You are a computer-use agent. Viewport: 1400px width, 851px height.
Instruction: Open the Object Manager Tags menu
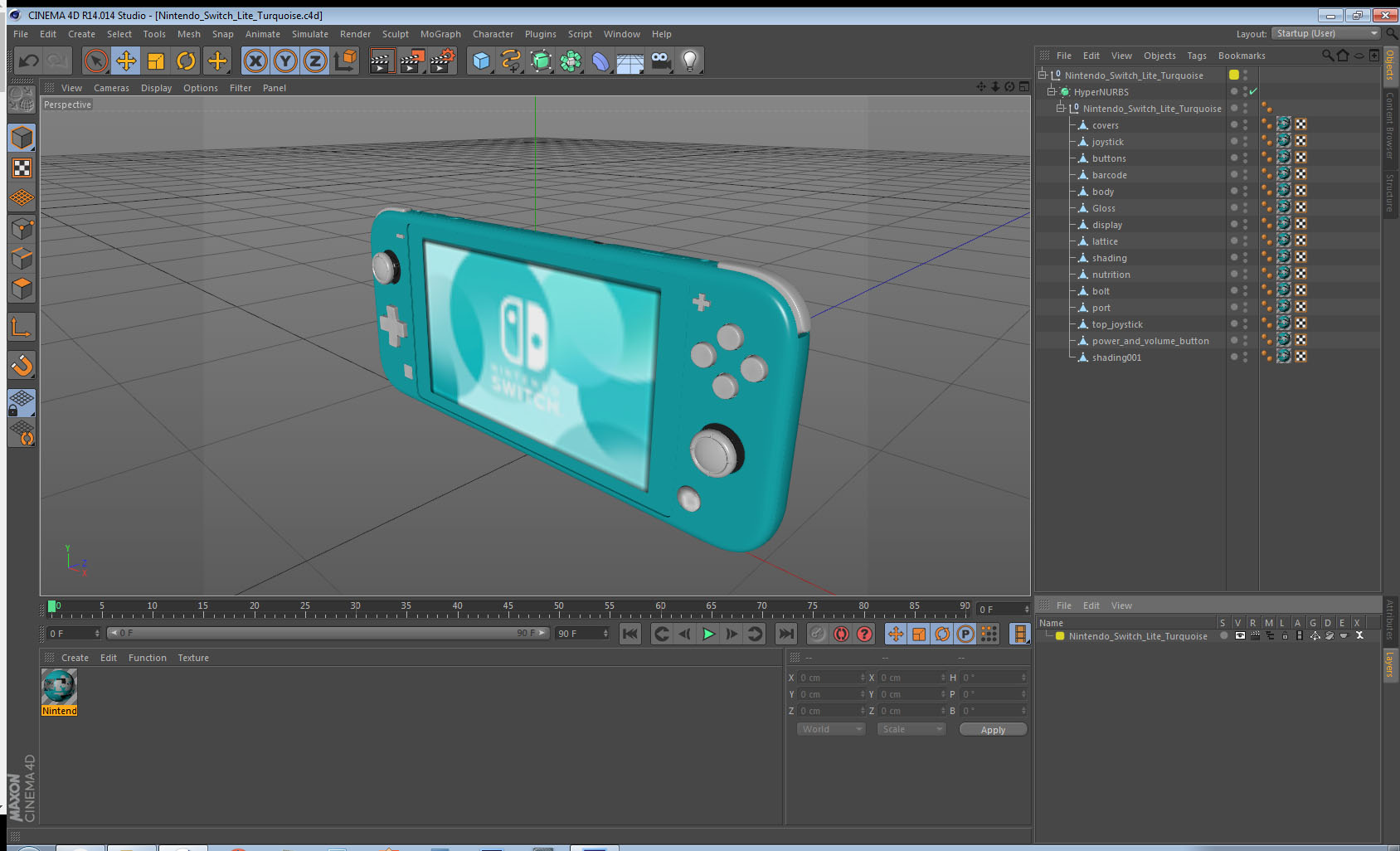coord(1197,56)
